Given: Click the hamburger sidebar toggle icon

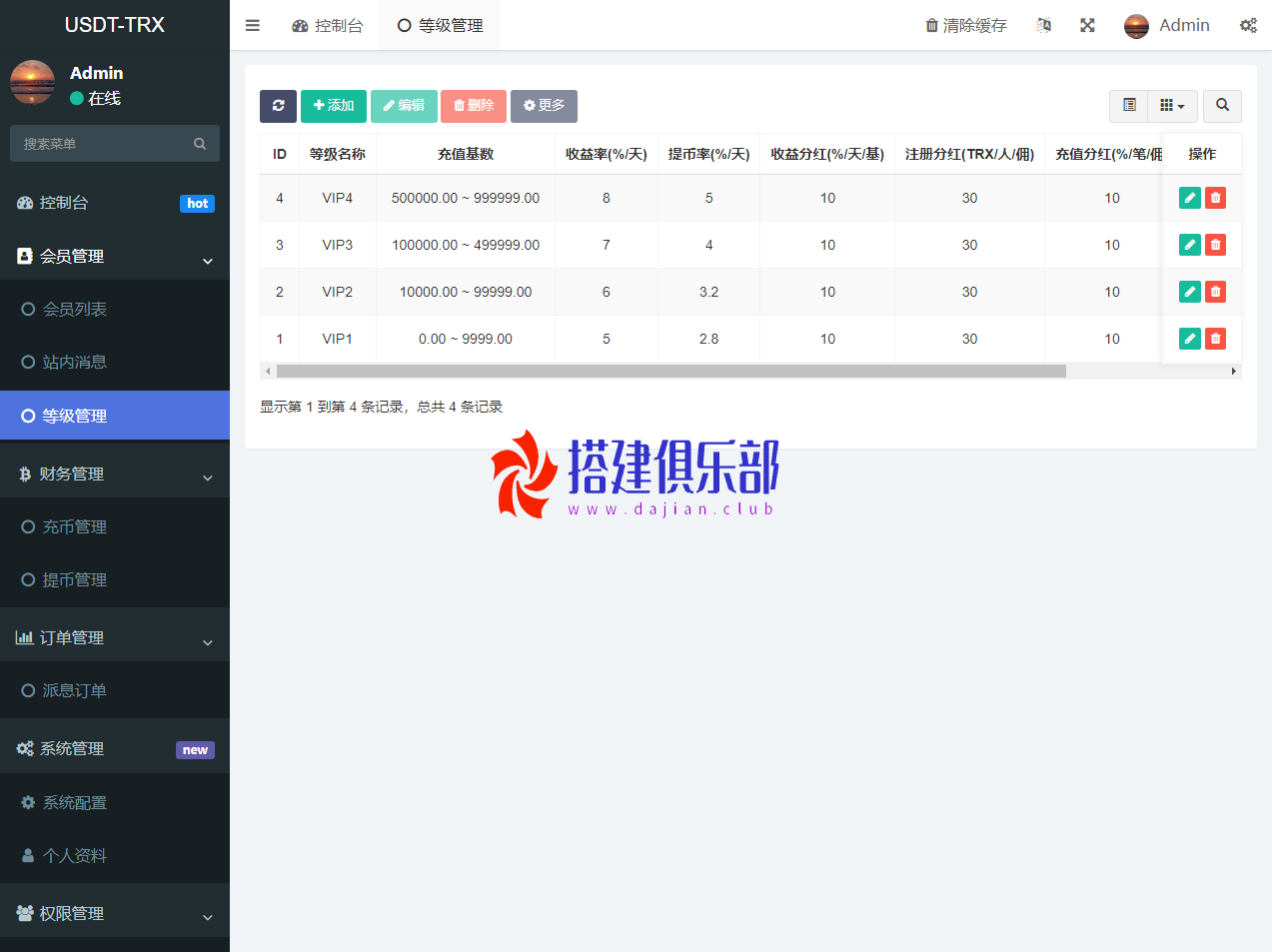Looking at the screenshot, I should pyautogui.click(x=253, y=26).
